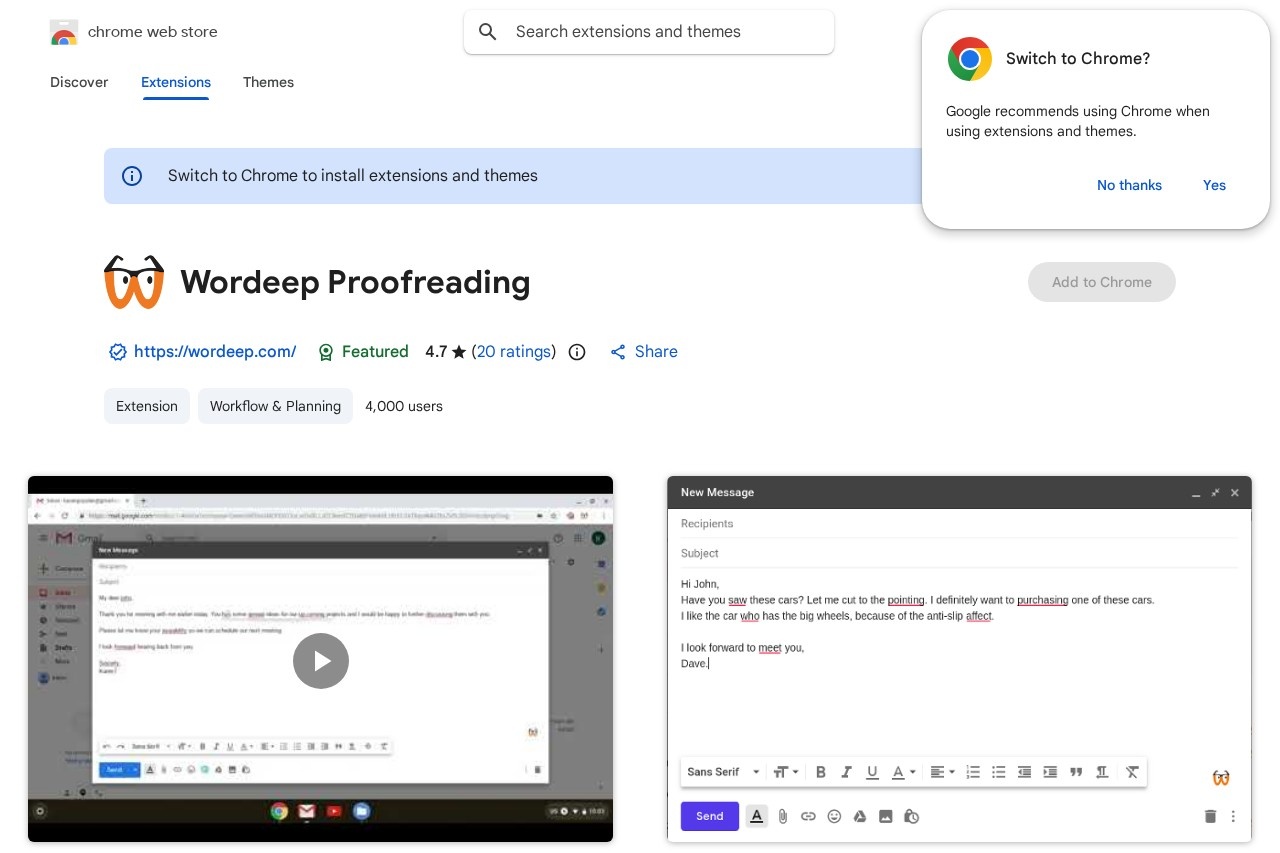Open the text size dropdown
The width and height of the screenshot is (1280, 853).
click(785, 772)
